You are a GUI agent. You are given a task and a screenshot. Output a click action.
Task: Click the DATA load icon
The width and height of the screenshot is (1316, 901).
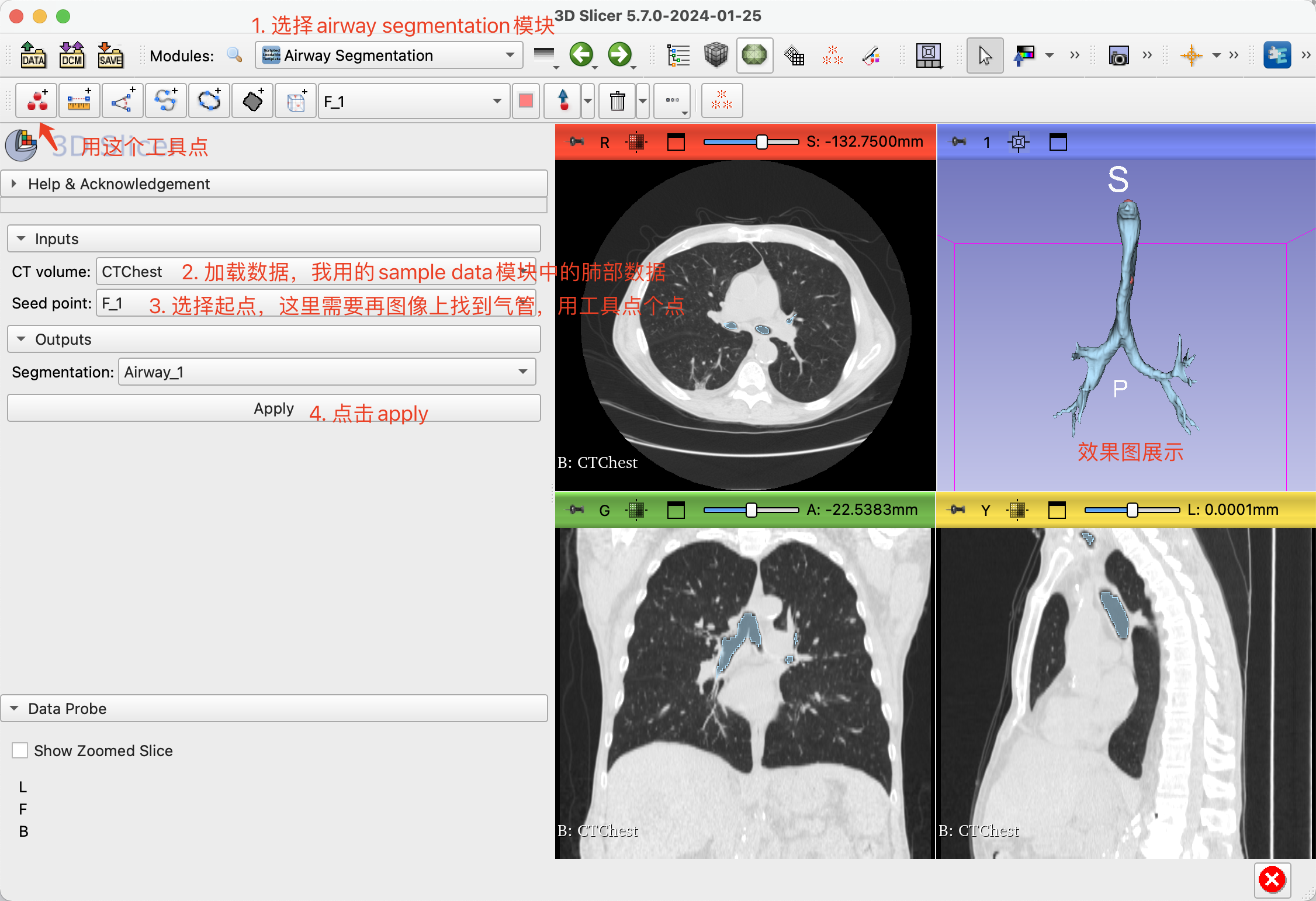(x=33, y=55)
